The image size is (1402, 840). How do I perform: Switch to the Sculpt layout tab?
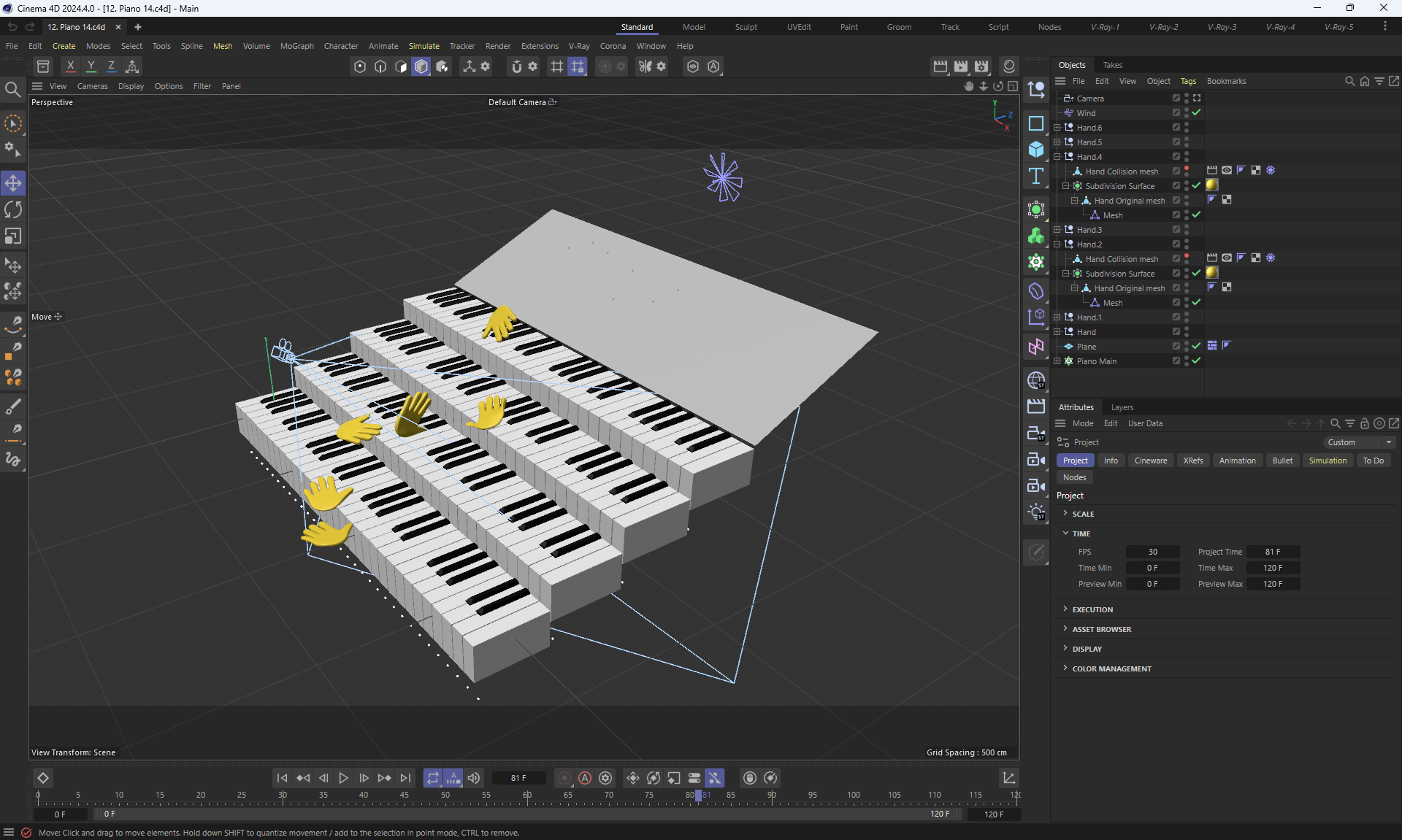tap(746, 27)
